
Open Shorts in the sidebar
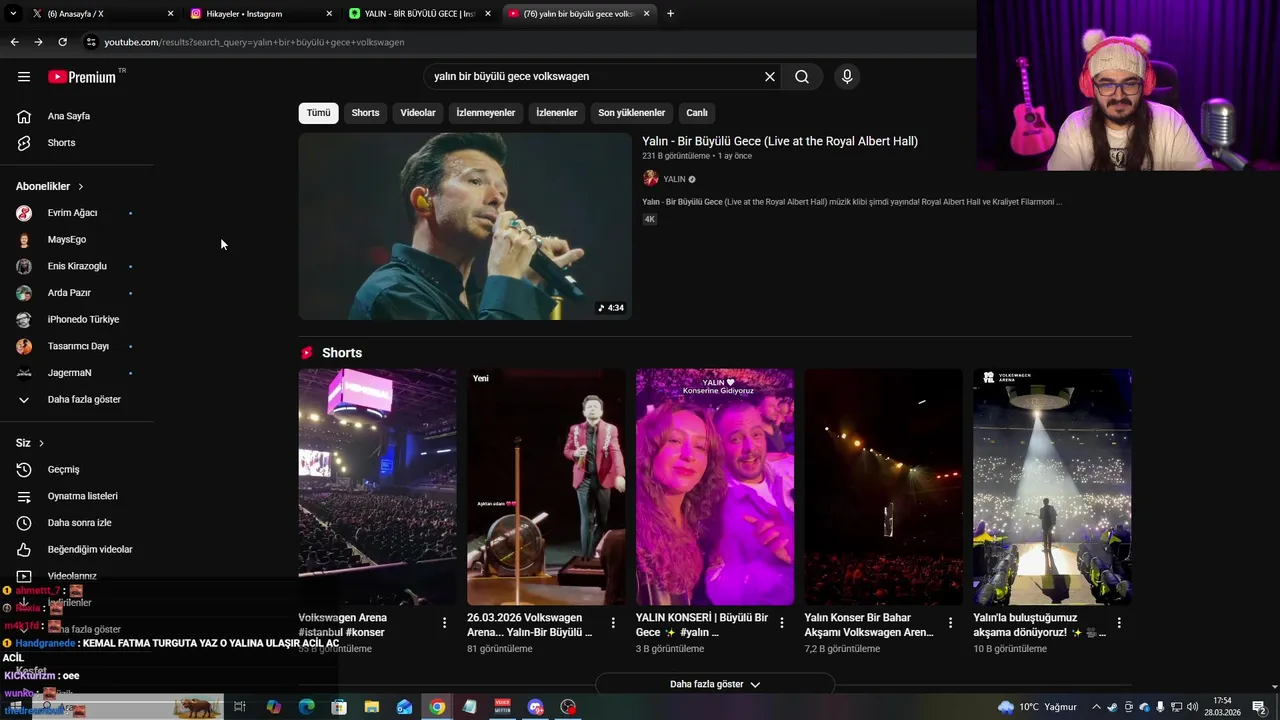[61, 143]
